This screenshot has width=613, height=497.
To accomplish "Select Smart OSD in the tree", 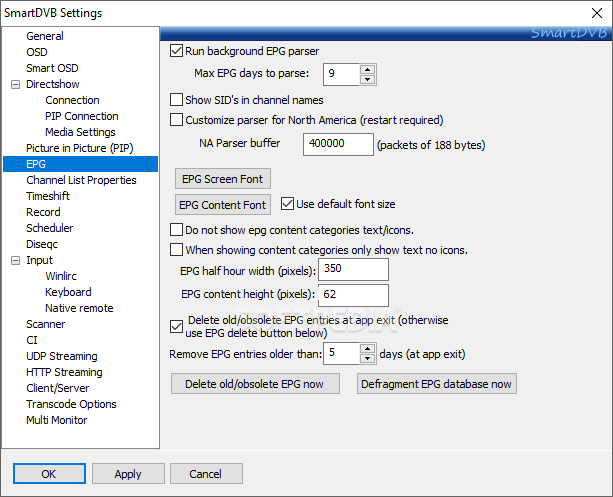I will coord(52,68).
